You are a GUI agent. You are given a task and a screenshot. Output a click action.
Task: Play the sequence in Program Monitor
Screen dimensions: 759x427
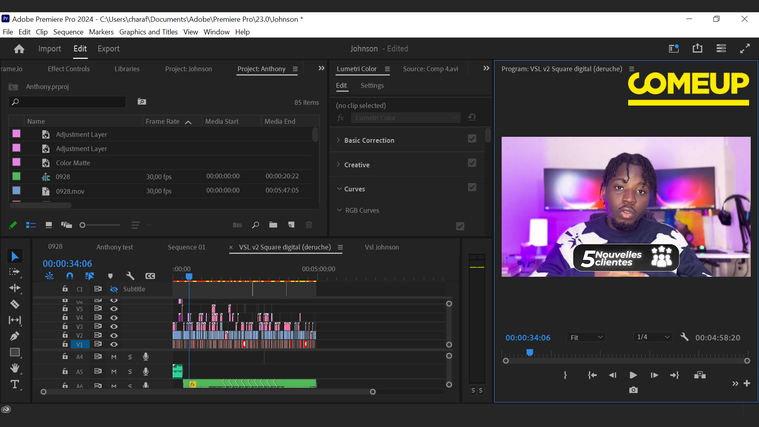(x=633, y=375)
